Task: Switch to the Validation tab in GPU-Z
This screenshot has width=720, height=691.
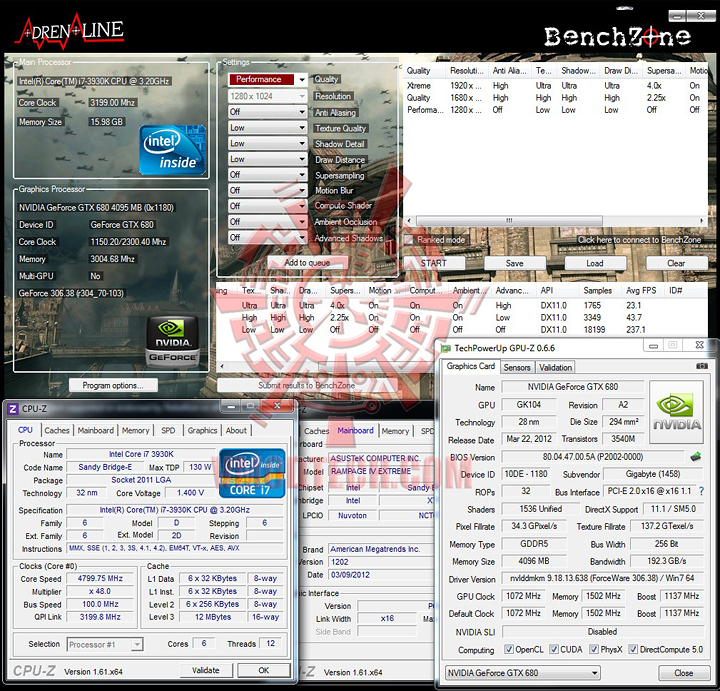Action: pyautogui.click(x=555, y=367)
